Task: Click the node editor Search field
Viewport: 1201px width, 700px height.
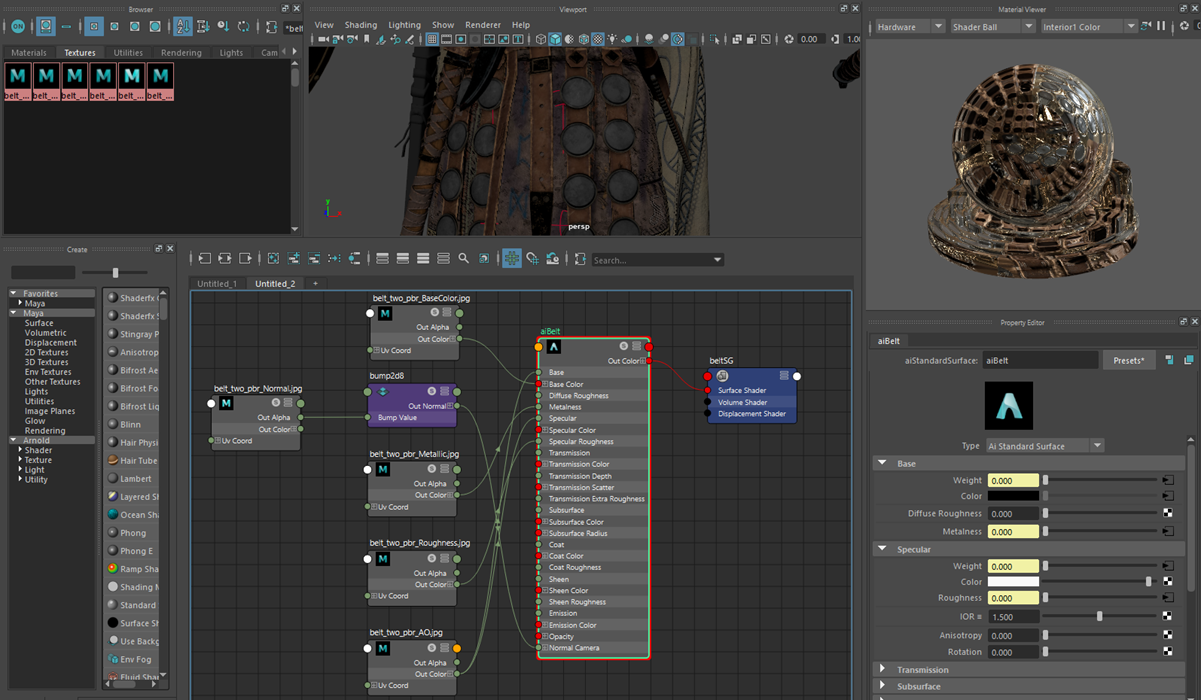Action: 650,260
